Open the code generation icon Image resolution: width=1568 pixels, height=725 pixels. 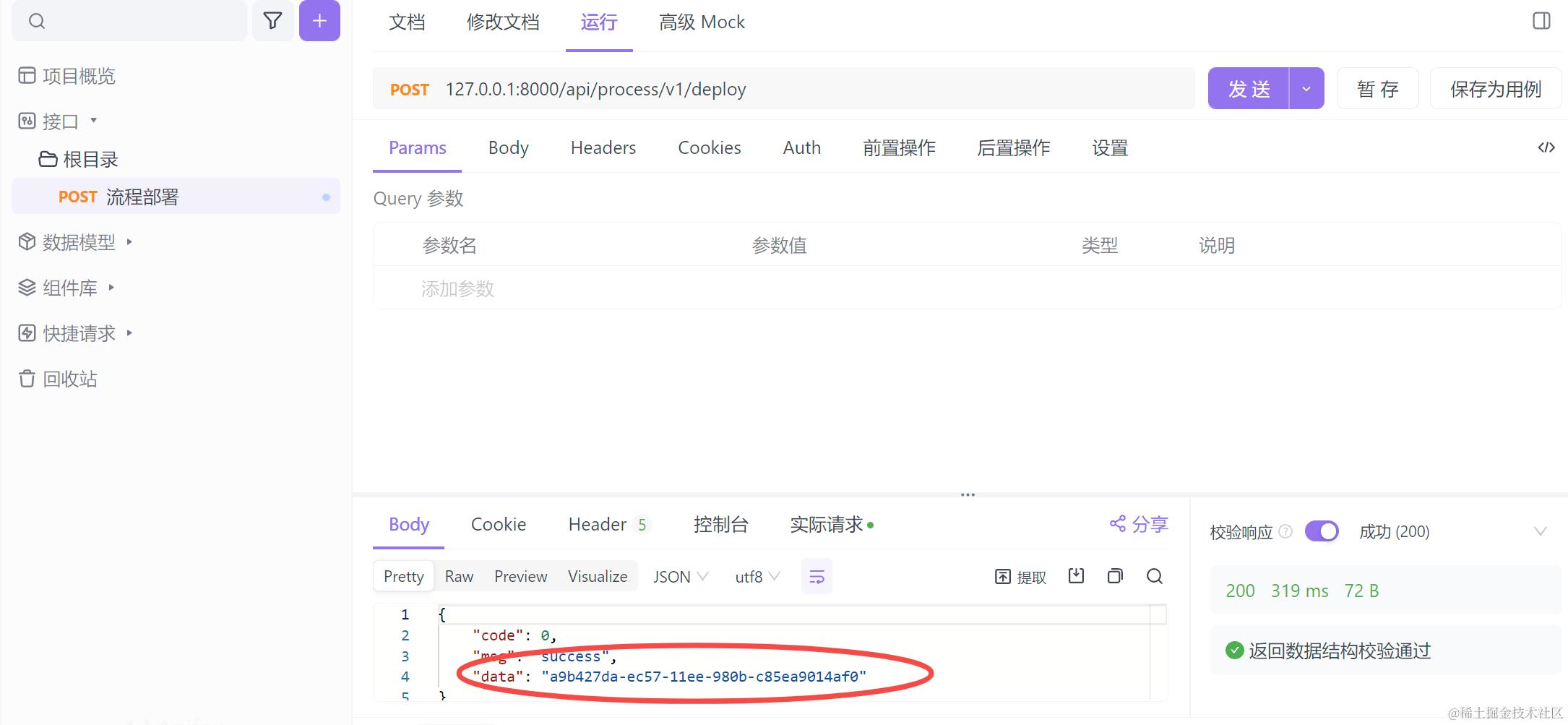pyautogui.click(x=1546, y=147)
